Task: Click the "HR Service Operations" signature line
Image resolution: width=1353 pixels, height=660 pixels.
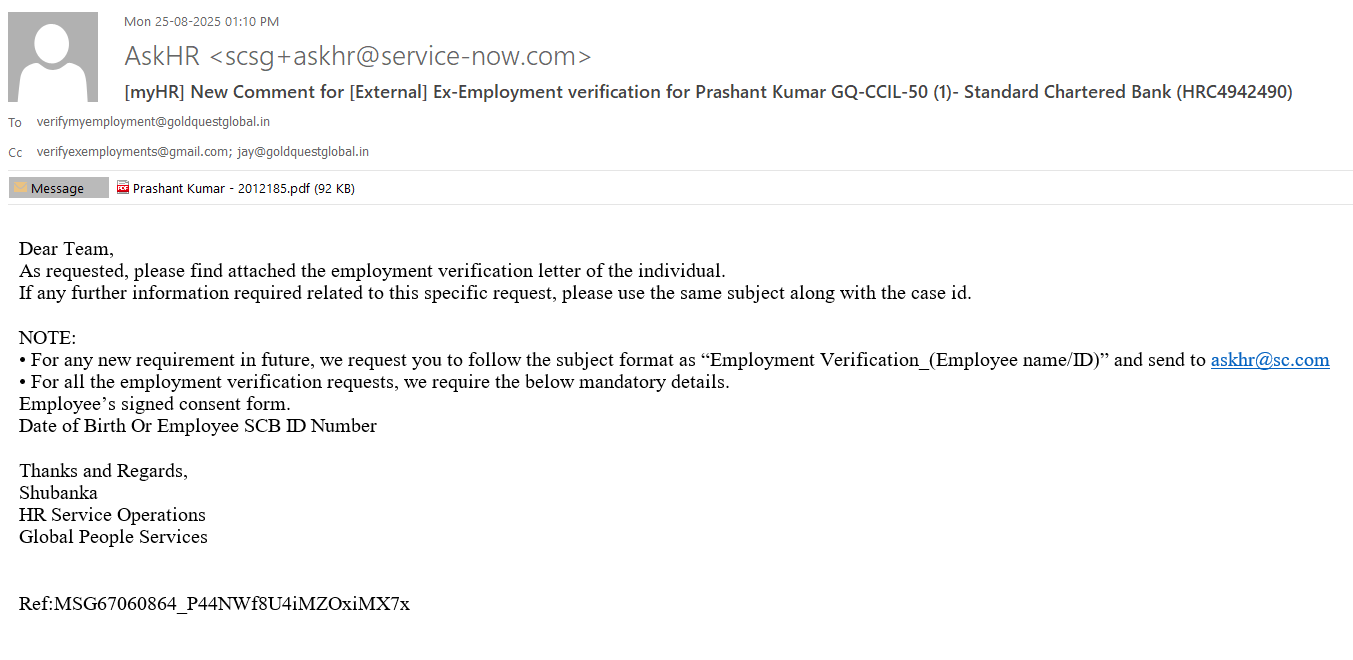Action: point(112,514)
